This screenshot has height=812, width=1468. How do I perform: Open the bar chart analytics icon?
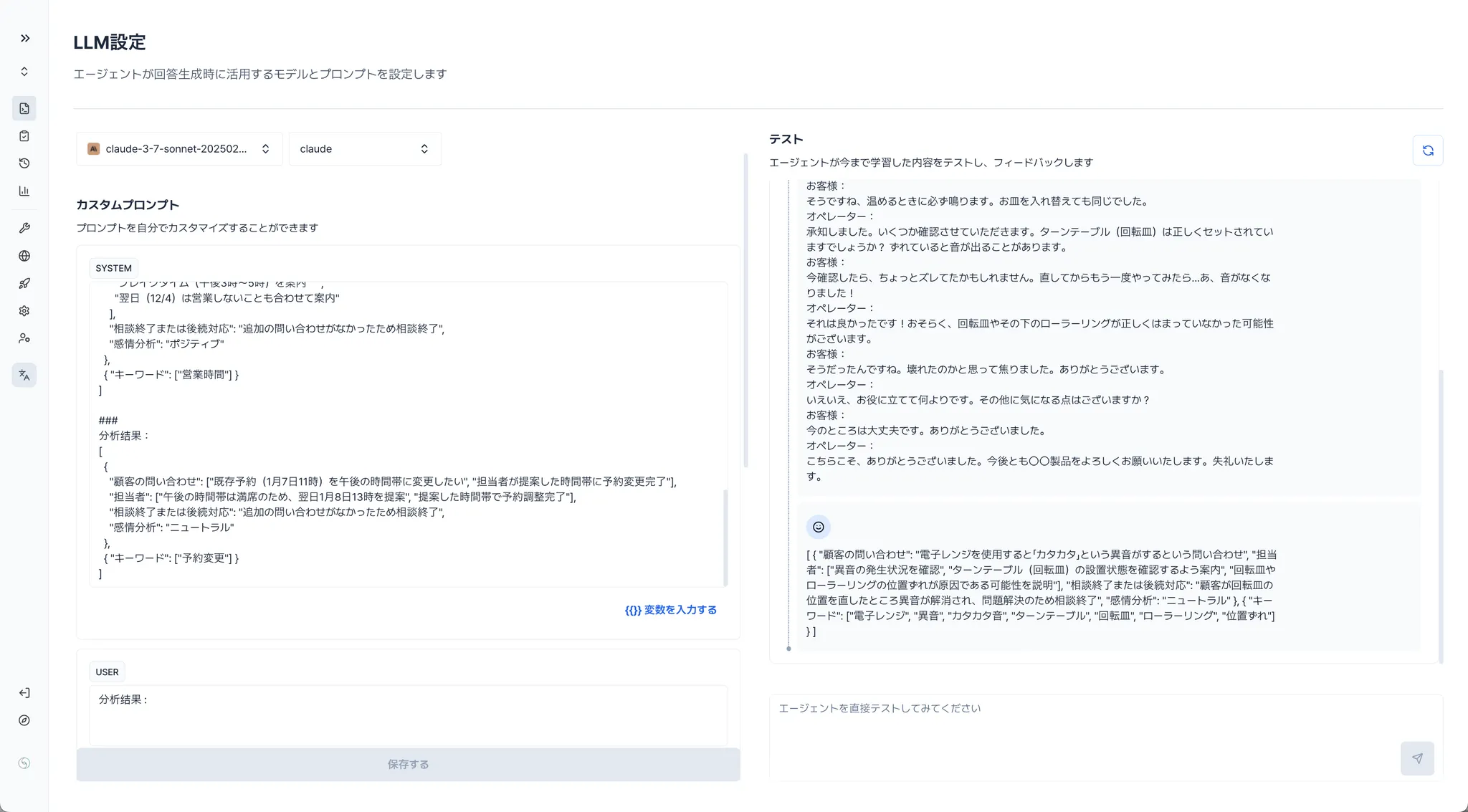(24, 191)
